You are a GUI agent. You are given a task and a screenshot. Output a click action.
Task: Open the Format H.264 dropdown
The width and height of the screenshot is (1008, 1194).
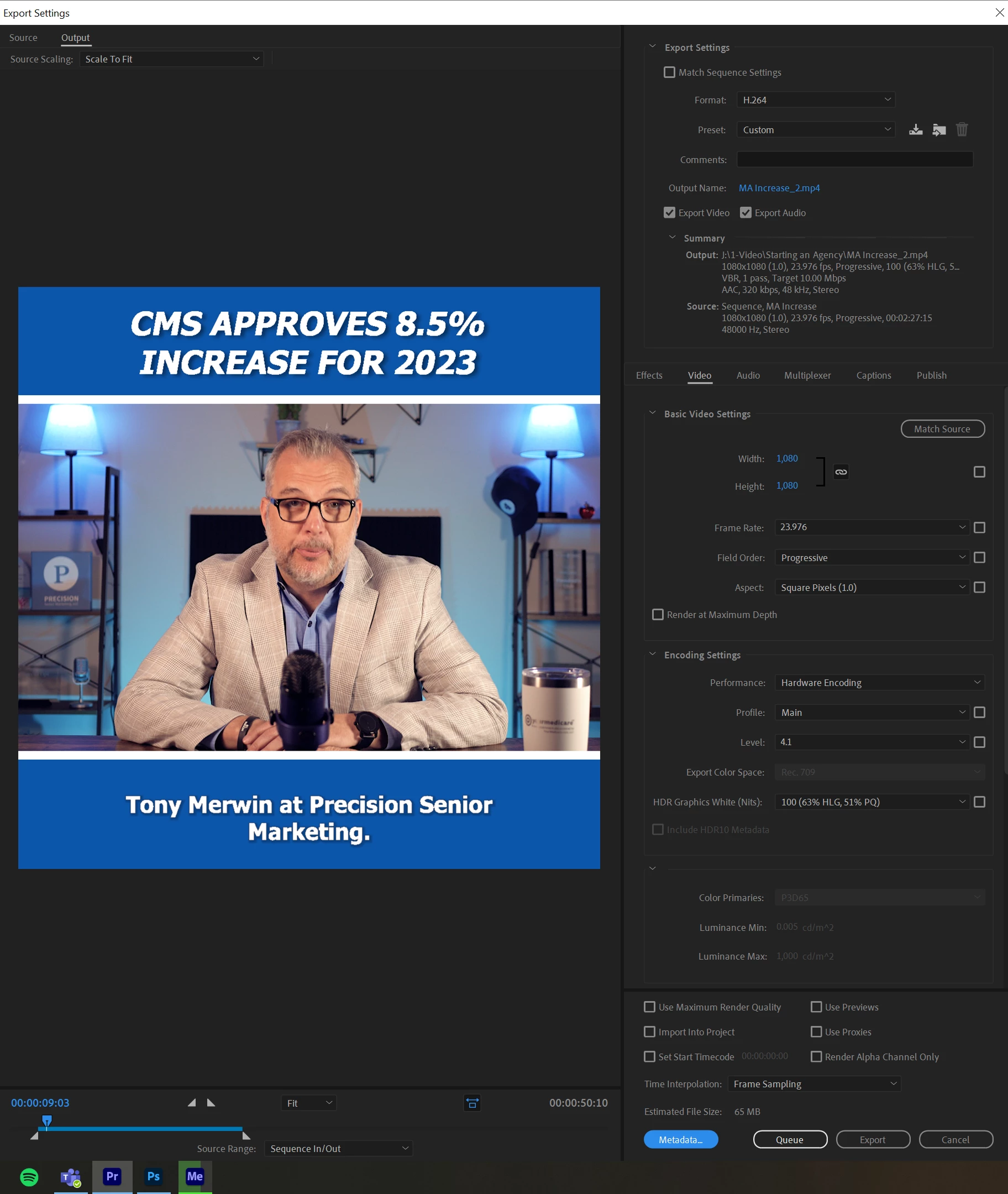tap(816, 100)
